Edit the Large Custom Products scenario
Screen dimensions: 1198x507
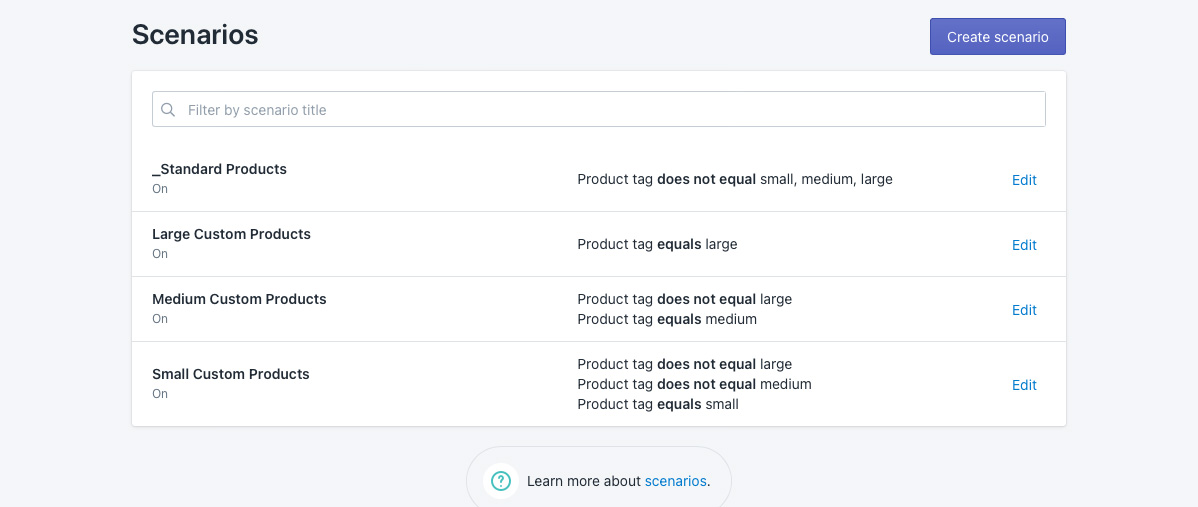pos(1024,245)
